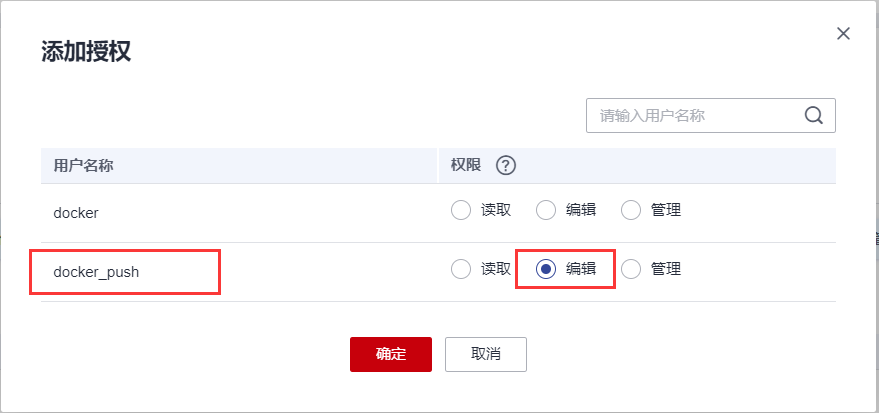The width and height of the screenshot is (879, 413).
Task: Click 编辑 label text in docker row
Action: [581, 211]
